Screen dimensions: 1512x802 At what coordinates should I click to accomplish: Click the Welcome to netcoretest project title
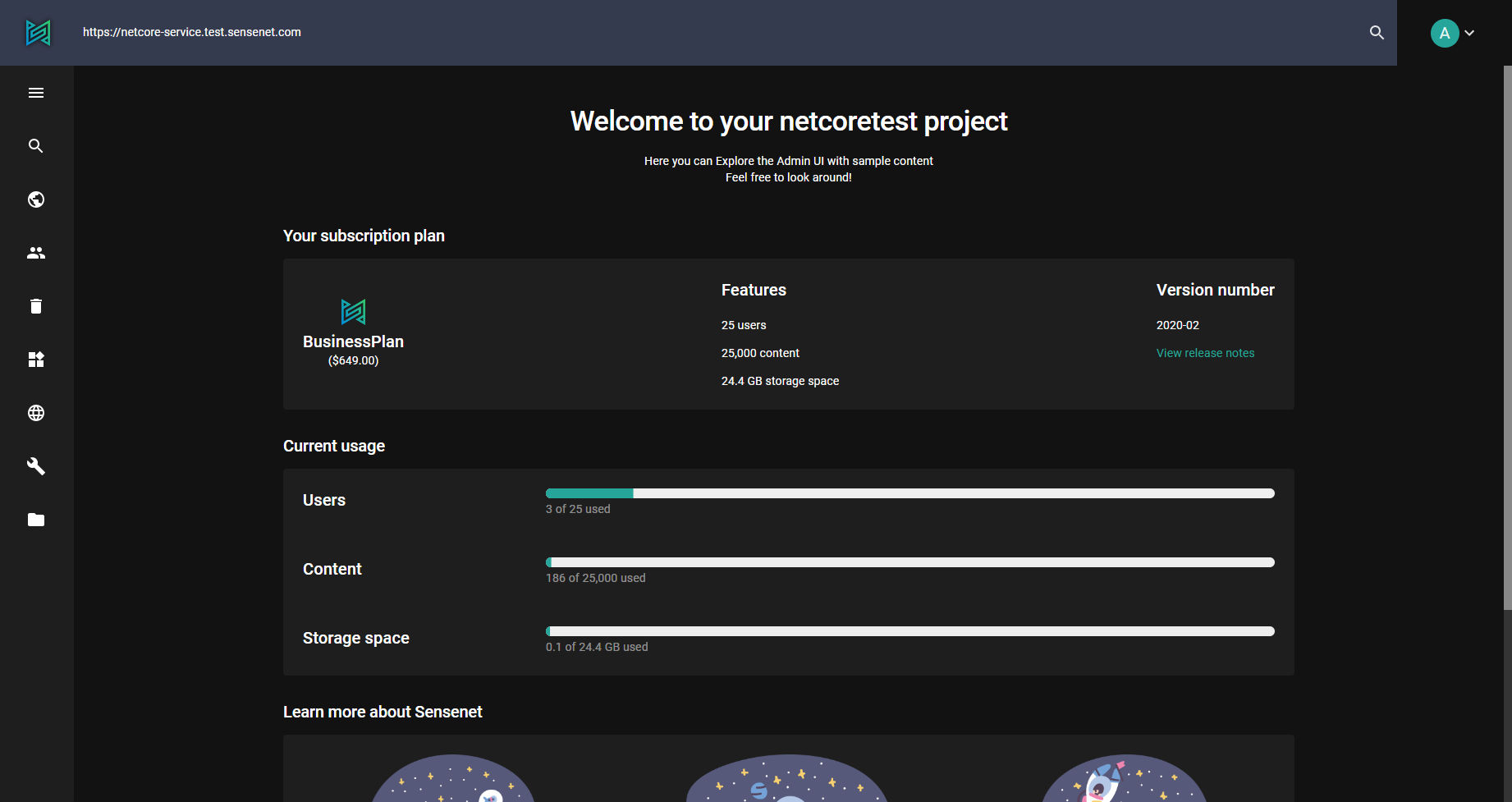click(788, 121)
